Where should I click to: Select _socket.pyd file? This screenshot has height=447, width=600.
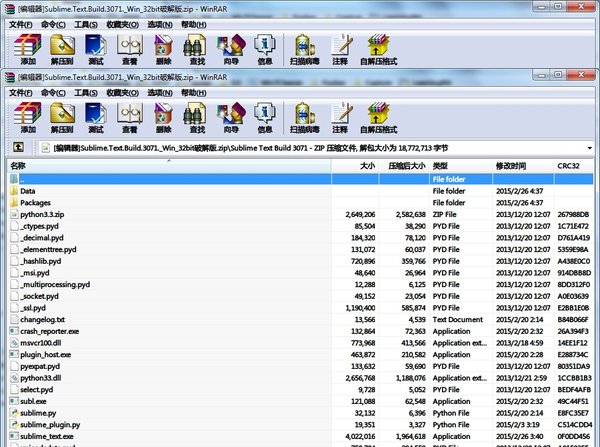click(x=301, y=296)
